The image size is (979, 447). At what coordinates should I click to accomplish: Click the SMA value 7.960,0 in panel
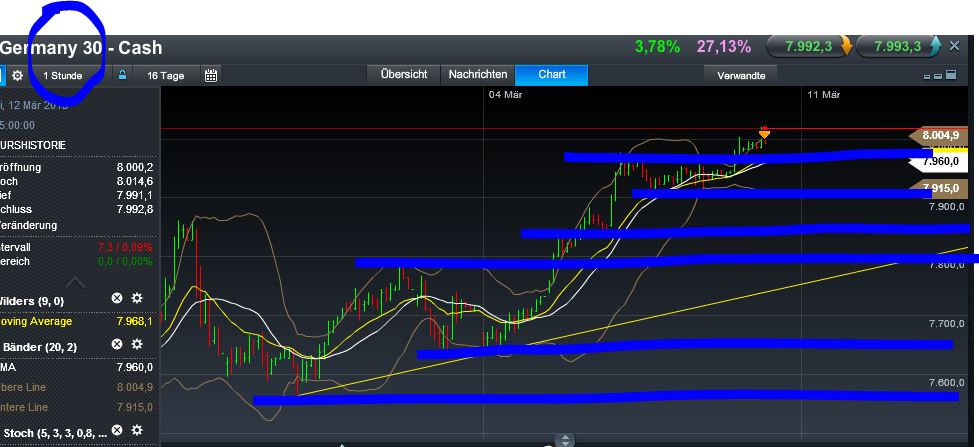[x=134, y=367]
